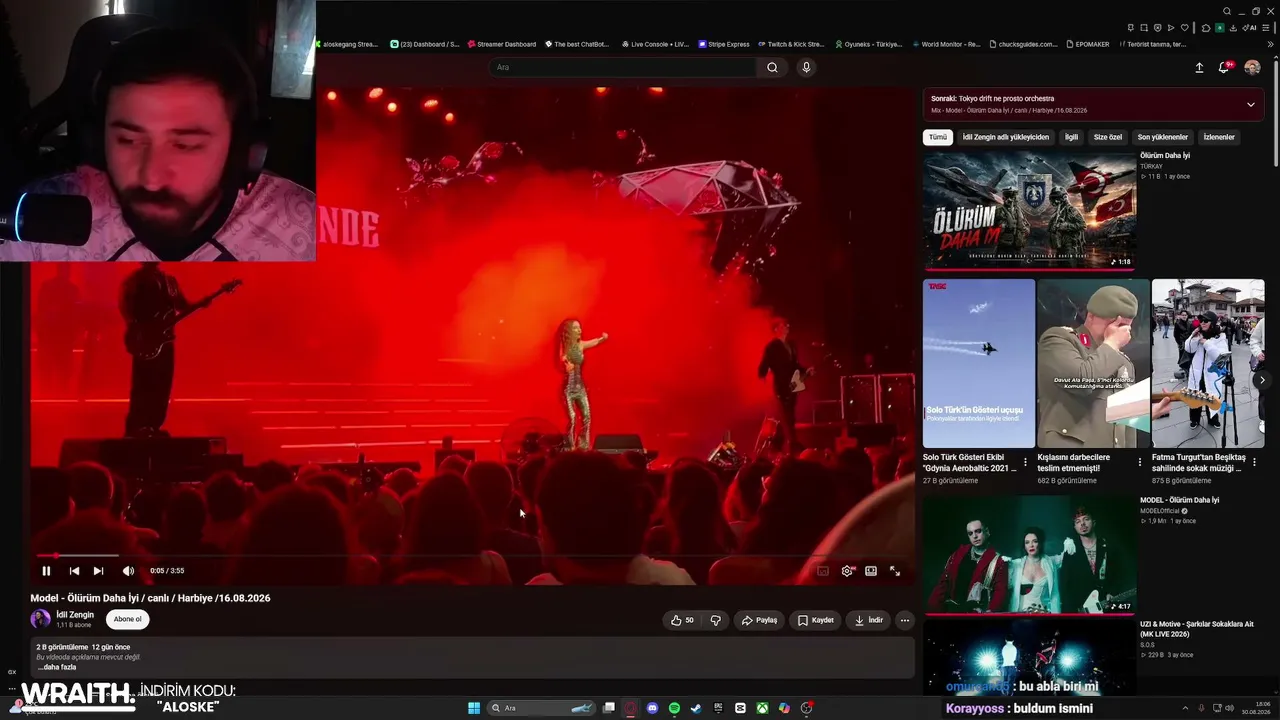Open the chucksguides.com bookmark
Screen dimensions: 1280x720
[1024, 44]
